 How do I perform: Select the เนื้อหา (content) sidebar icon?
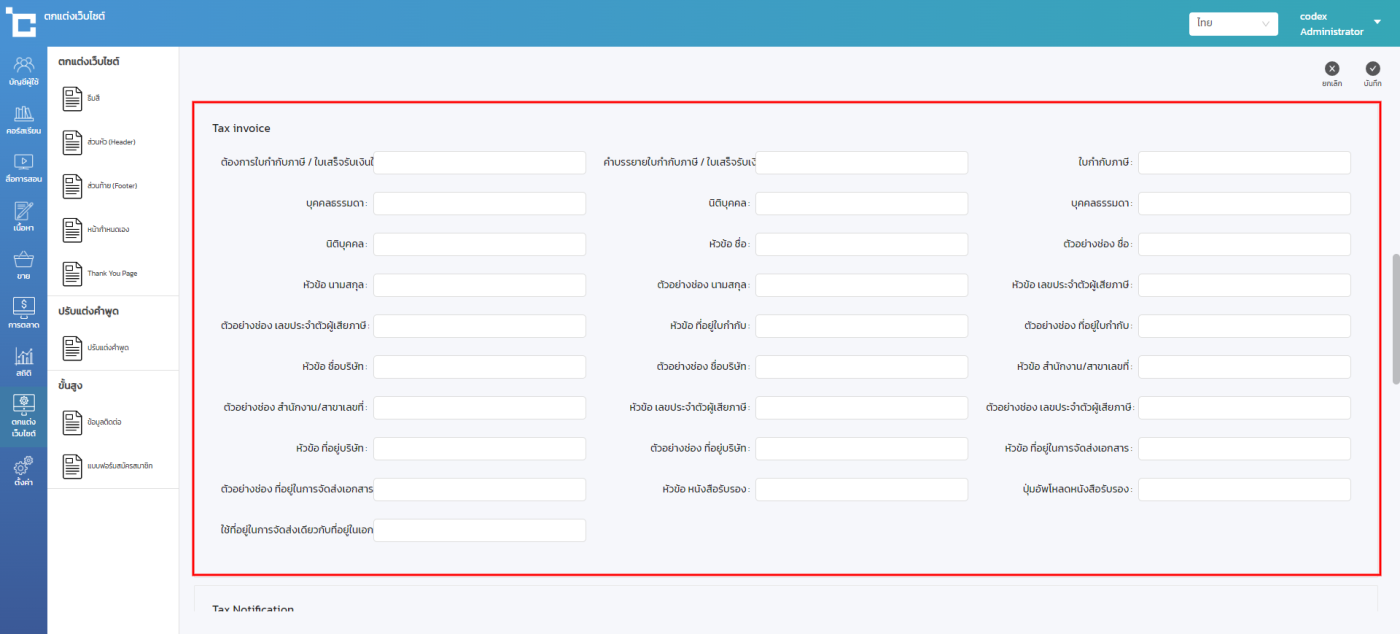point(23,216)
